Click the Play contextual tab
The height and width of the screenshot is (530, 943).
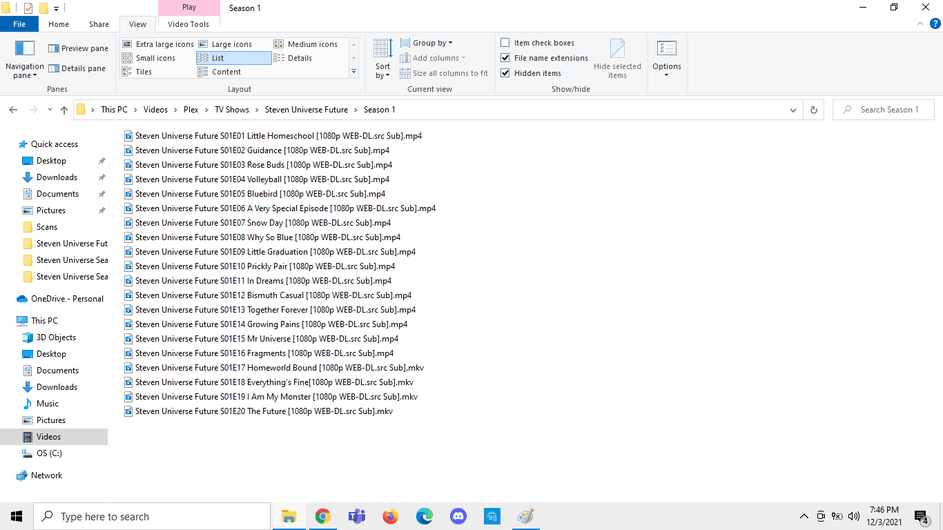coord(189,7)
